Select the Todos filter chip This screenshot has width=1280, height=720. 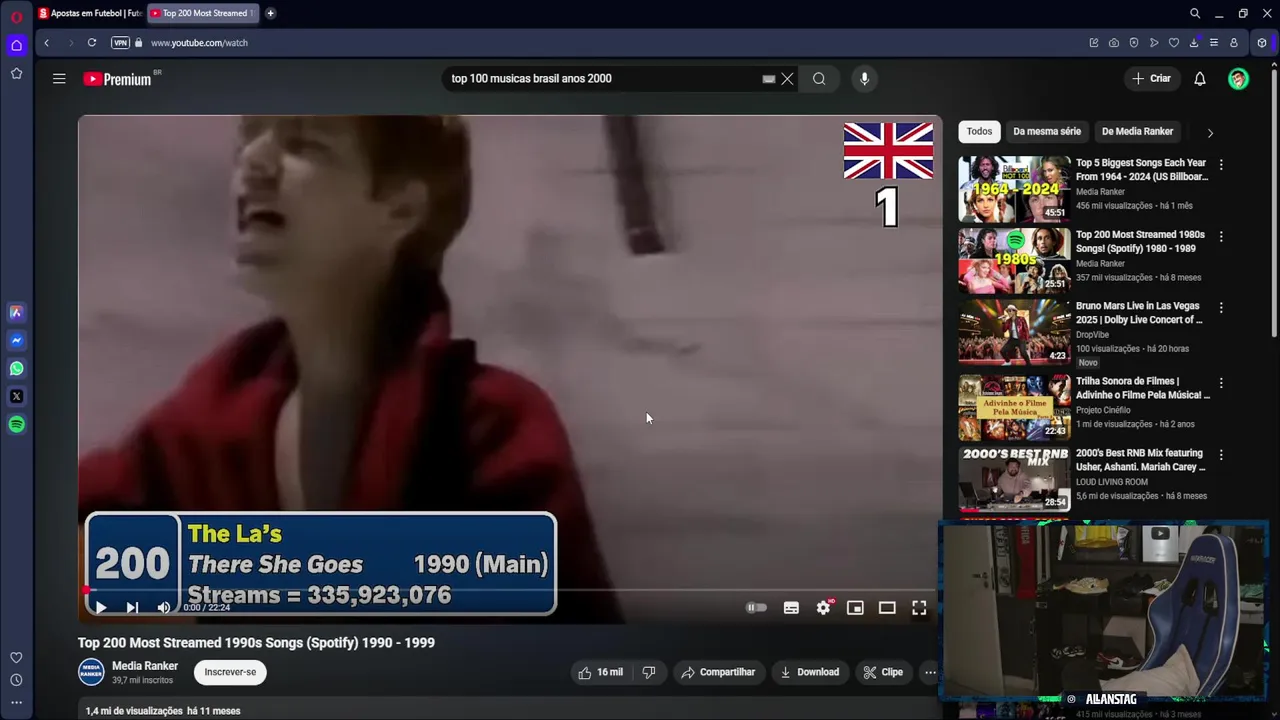(979, 131)
